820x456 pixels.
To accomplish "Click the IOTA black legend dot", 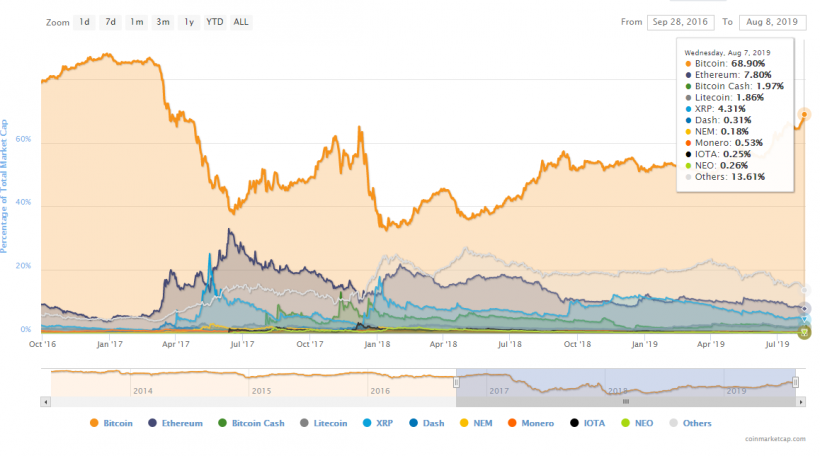I will [574, 423].
